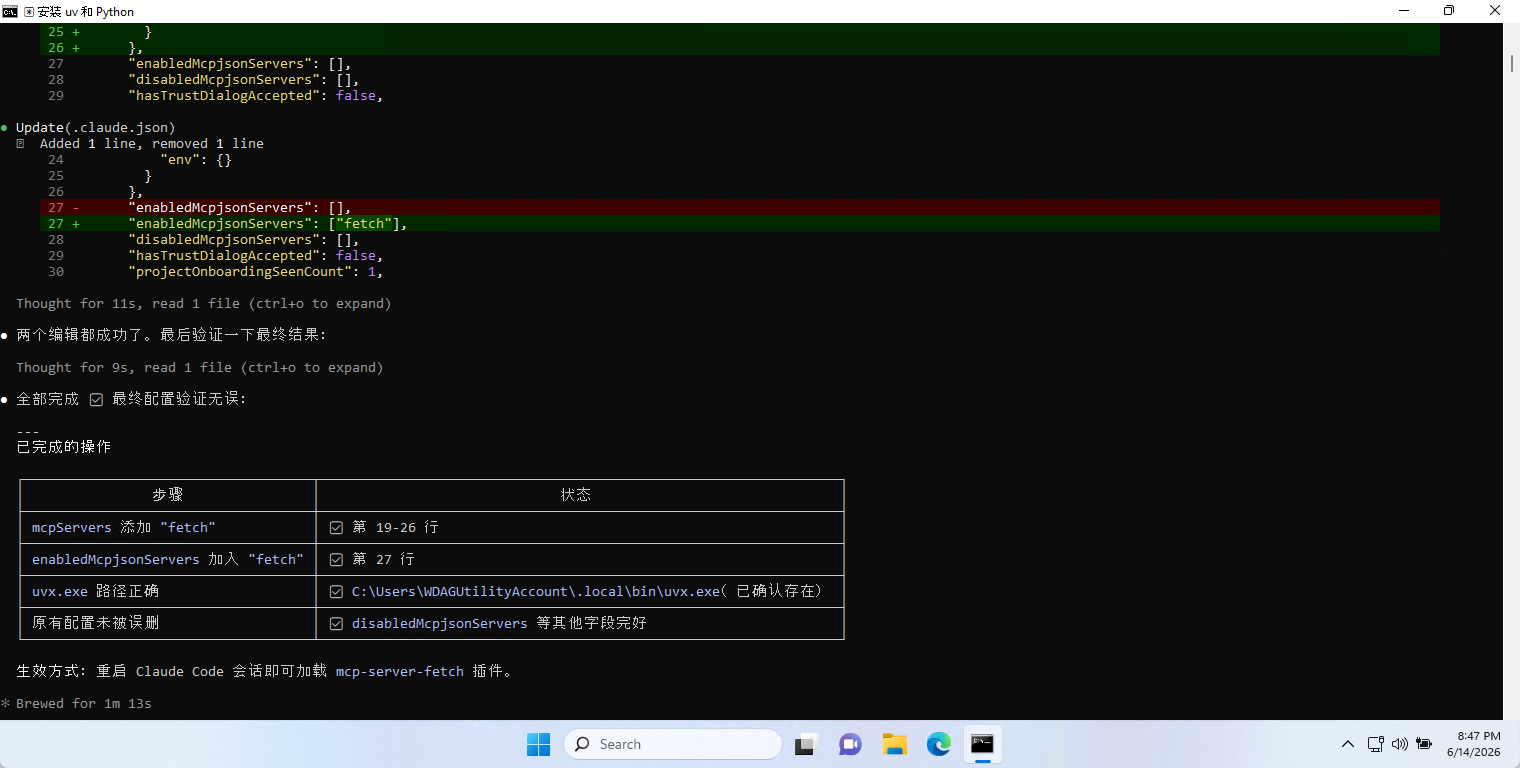Click the window title 安装 uv 和 Python
Image resolution: width=1520 pixels, height=768 pixels.
(x=86, y=11)
